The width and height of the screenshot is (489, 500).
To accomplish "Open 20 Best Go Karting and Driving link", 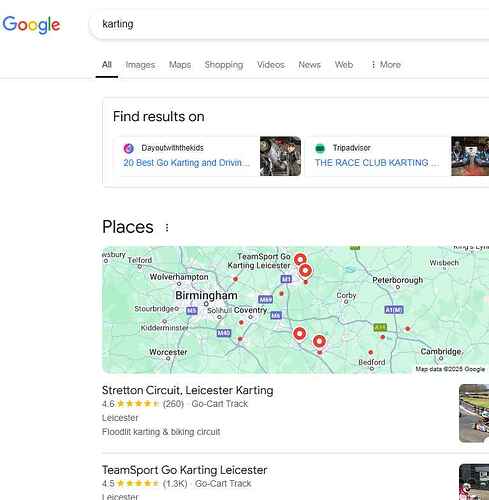I will tap(186, 163).
